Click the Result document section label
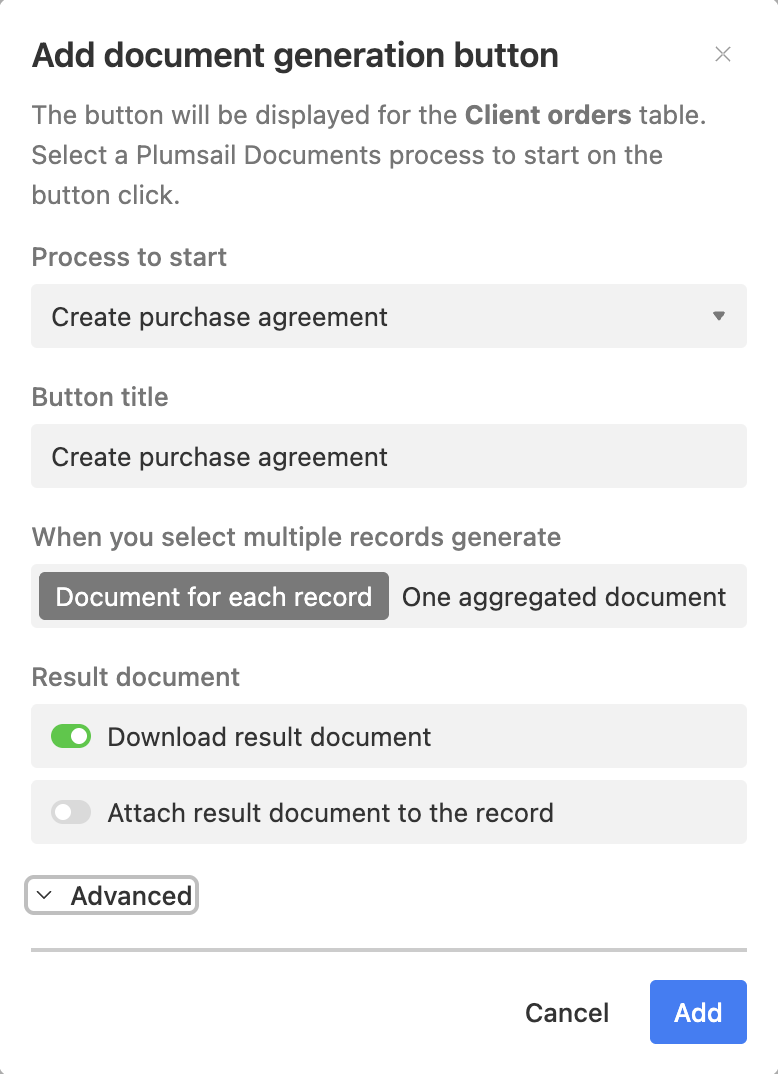 [135, 677]
